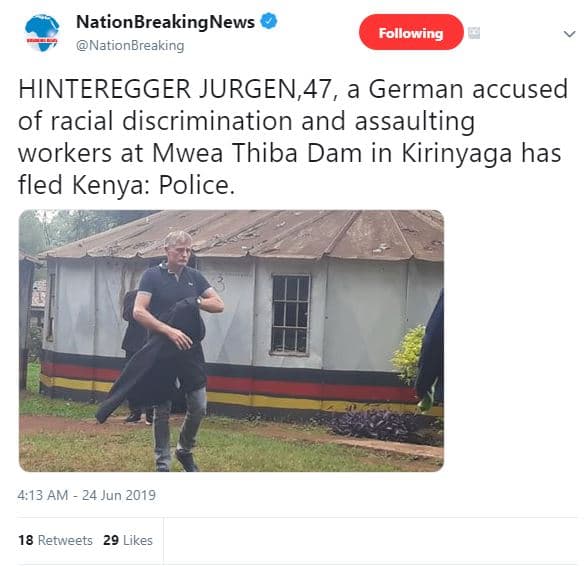The width and height of the screenshot is (587, 566).
Task: Click the blue verified badge
Action: pyautogui.click(x=269, y=21)
